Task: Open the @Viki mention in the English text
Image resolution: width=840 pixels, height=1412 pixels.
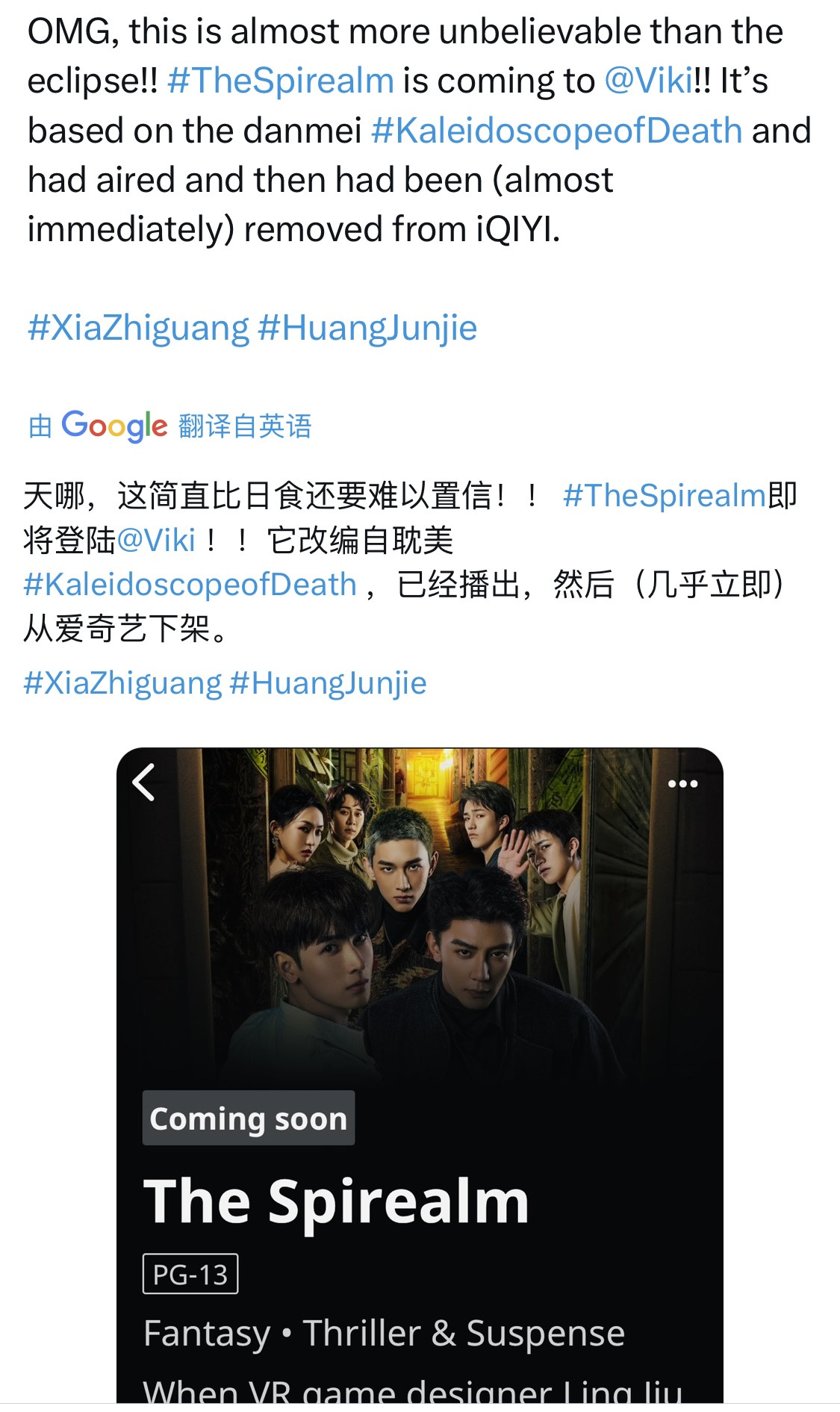Action: click(x=649, y=81)
